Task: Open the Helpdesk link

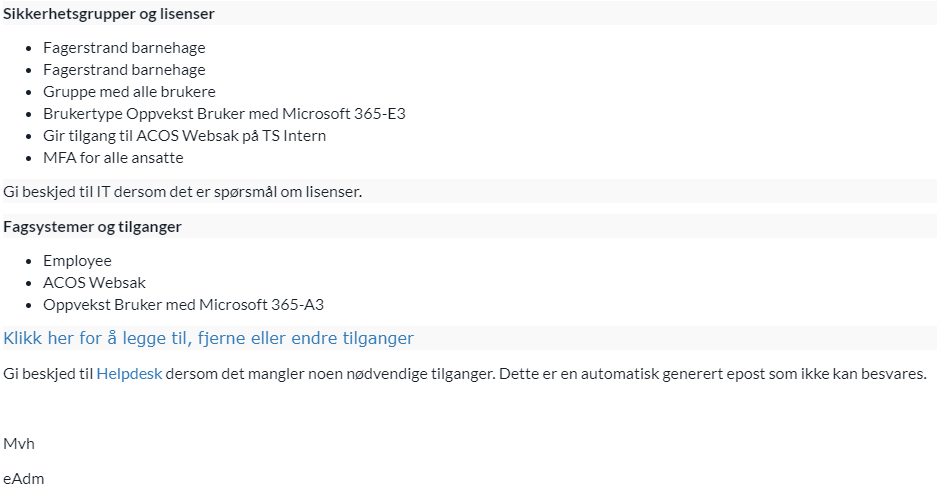Action: tap(129, 374)
